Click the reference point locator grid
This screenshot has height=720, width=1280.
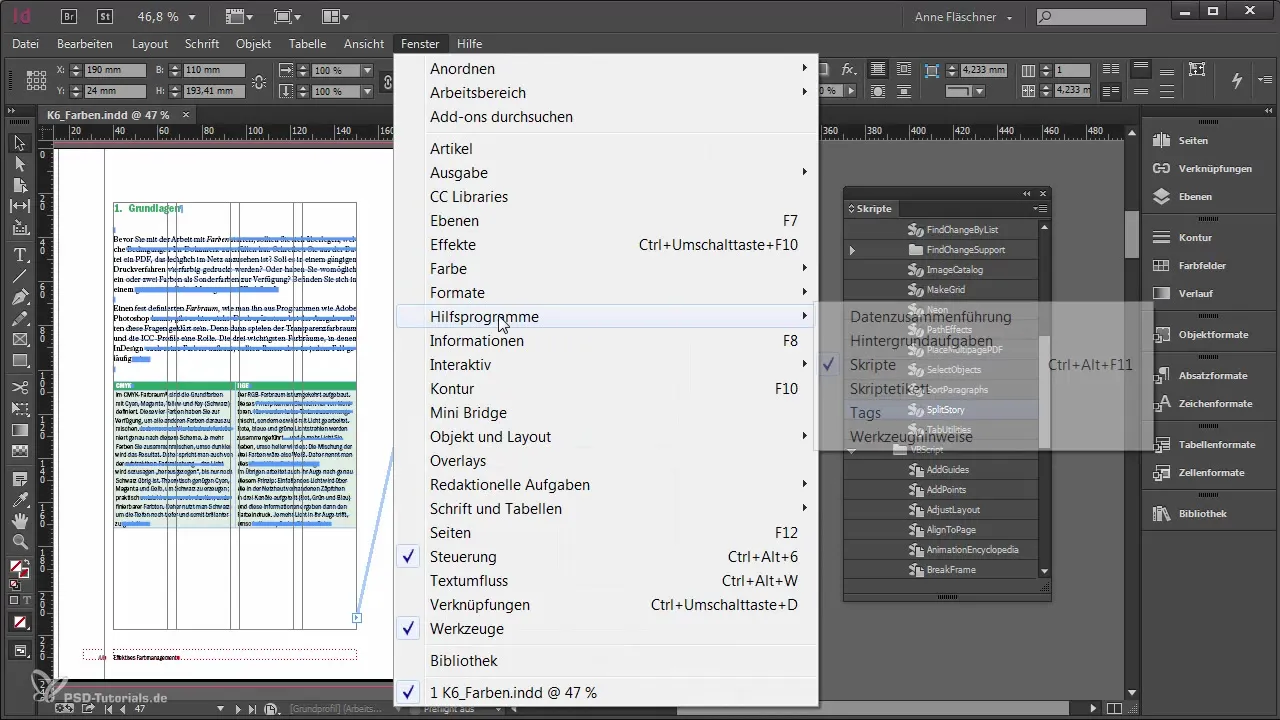click(36, 80)
